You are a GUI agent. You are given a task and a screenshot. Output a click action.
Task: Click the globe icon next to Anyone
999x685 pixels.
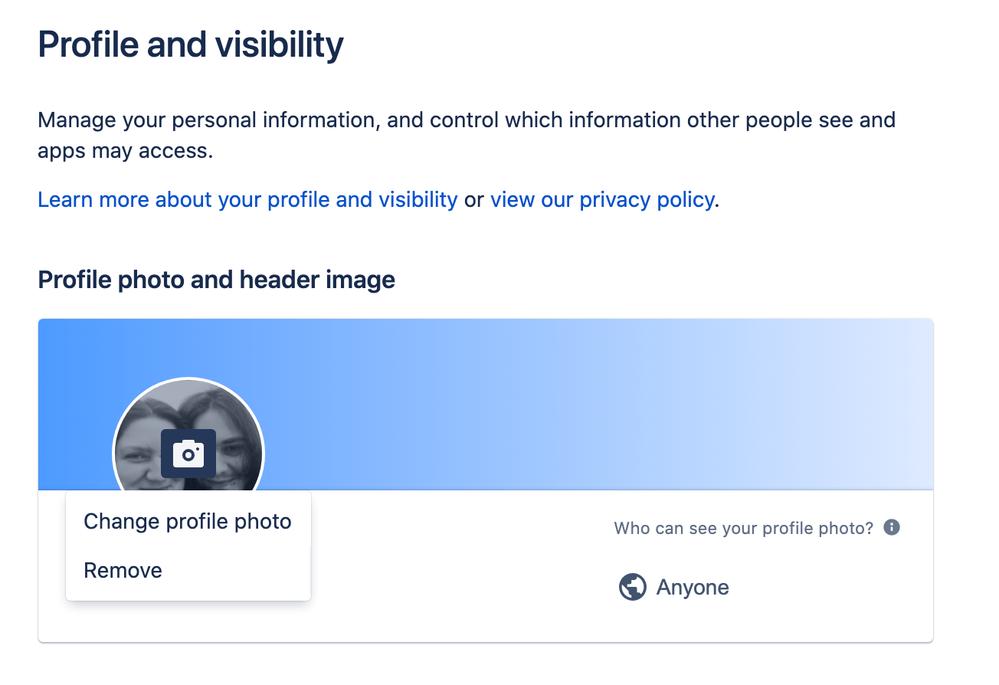click(x=632, y=587)
